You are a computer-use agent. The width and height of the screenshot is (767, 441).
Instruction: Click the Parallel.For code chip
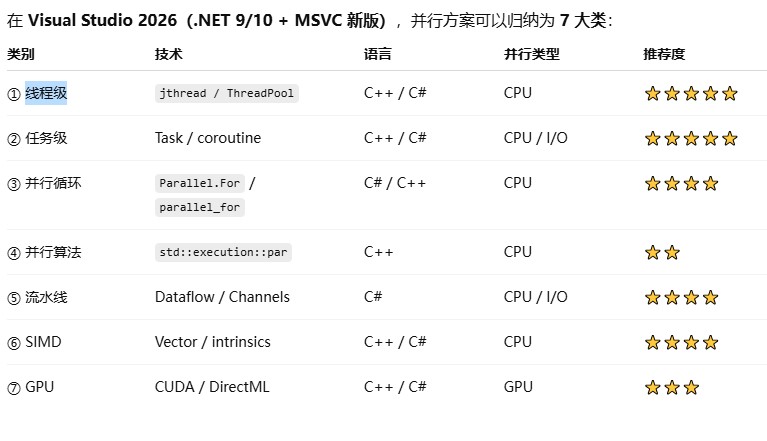201,184
